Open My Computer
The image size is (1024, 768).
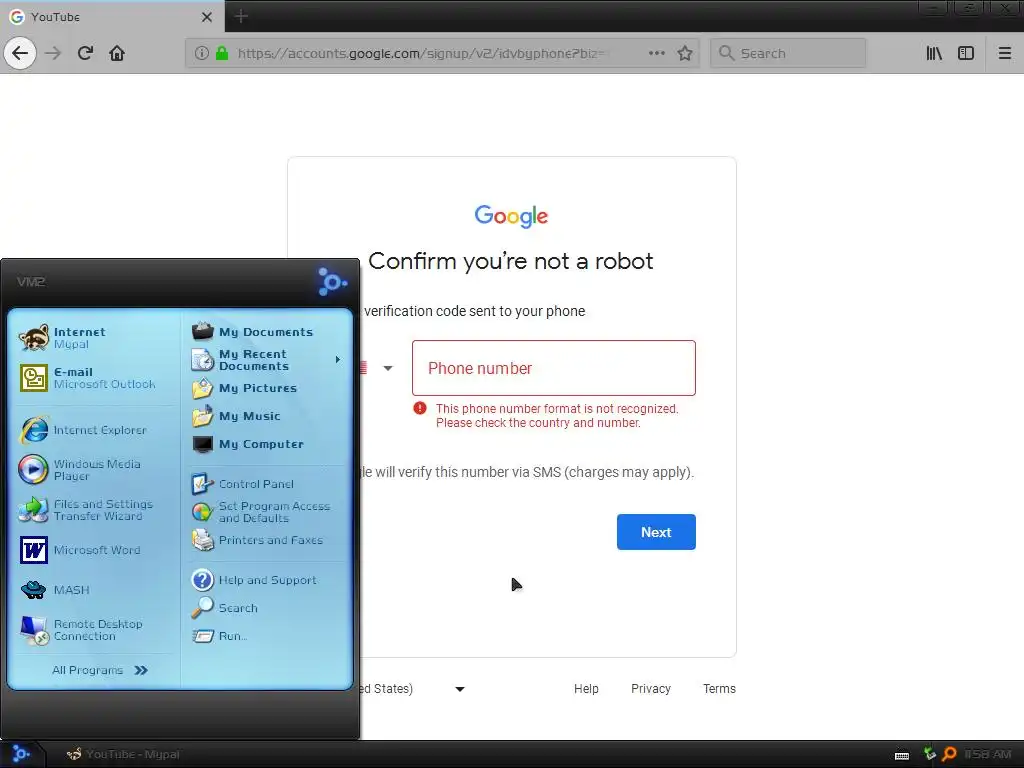pyautogui.click(x=266, y=444)
